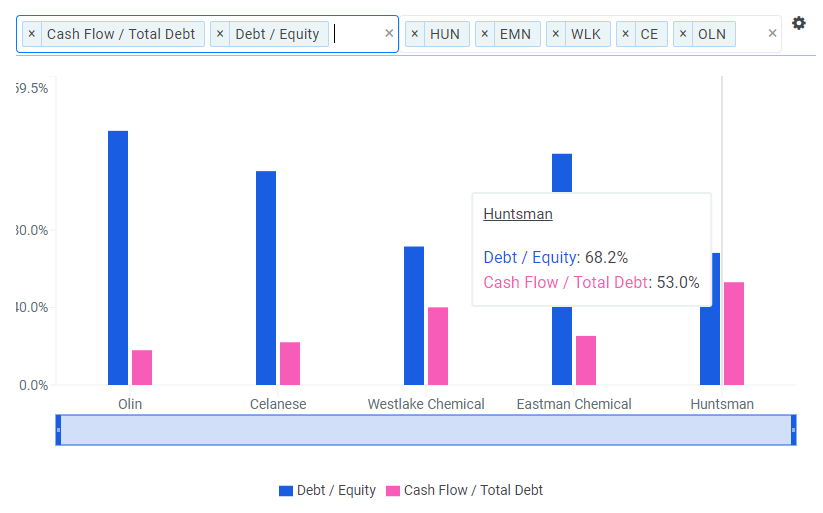Select the HUN ticker label

[445, 34]
